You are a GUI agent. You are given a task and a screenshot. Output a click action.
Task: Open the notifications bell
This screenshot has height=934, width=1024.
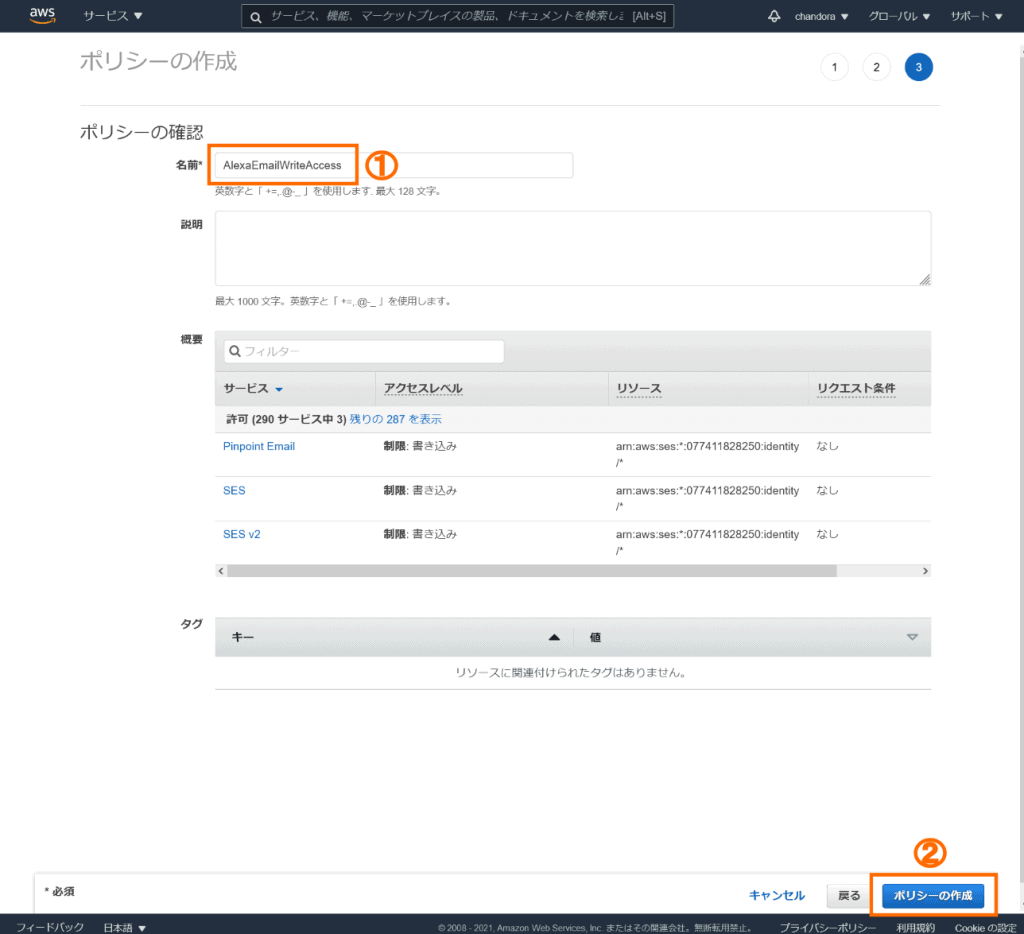[774, 16]
